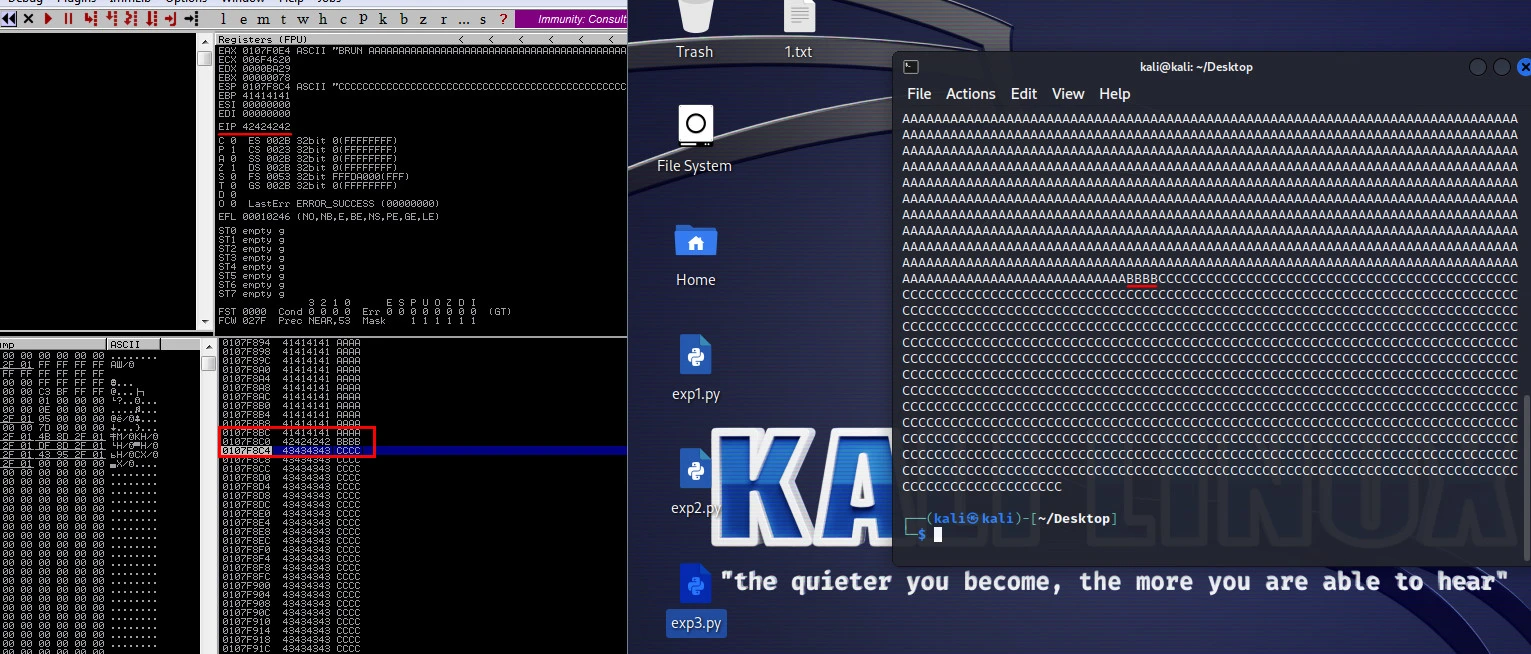Viewport: 1531px width, 654px height.
Task: Open the log window with 'l' button
Action: (223, 19)
